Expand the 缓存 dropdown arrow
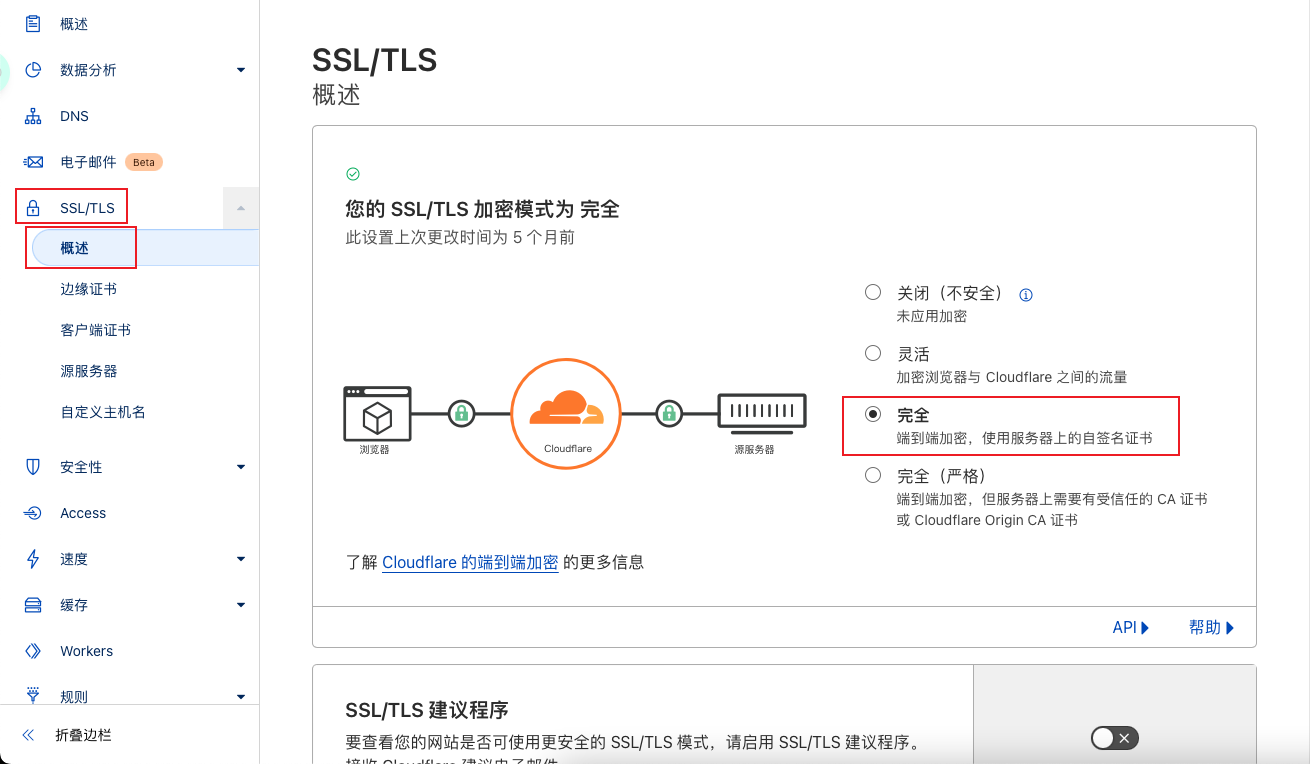The width and height of the screenshot is (1310, 764). [241, 605]
